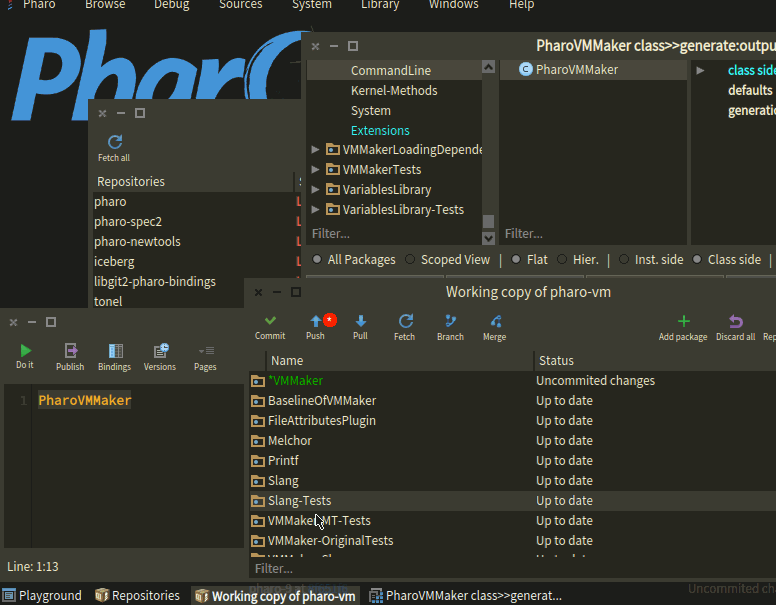Click the *VMMaker package folder icon
This screenshot has width=776, height=605.
pos(258,381)
